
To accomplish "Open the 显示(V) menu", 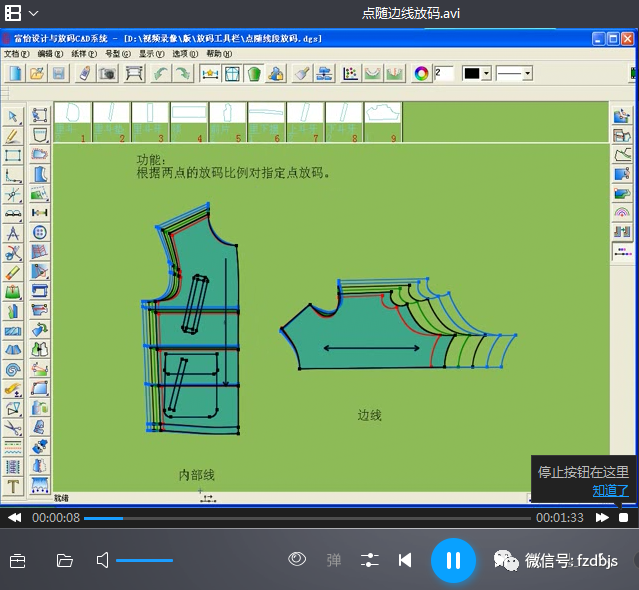I will tap(152, 54).
